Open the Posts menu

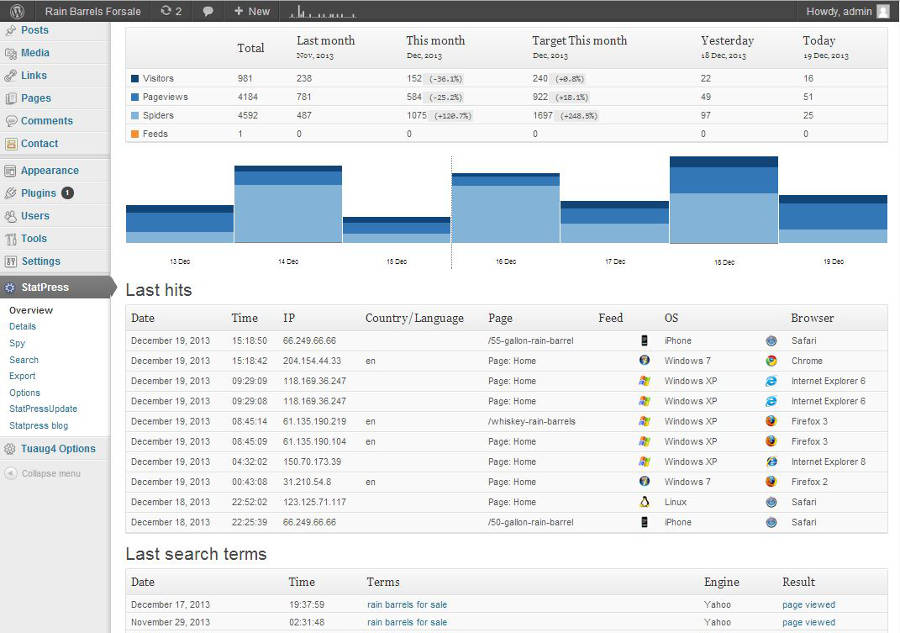click(34, 30)
